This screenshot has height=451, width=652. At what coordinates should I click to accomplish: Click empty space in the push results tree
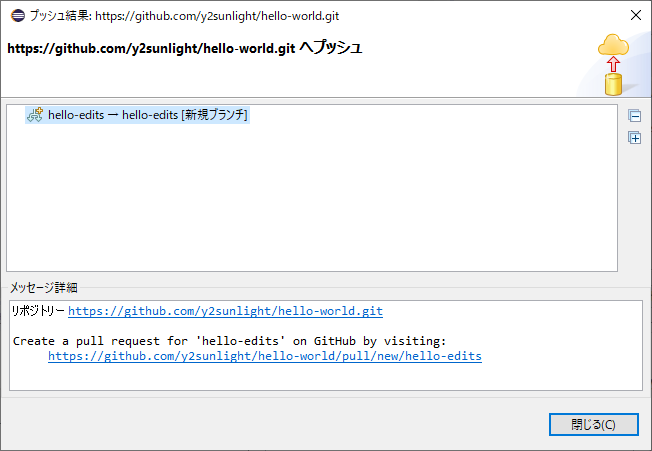click(x=310, y=200)
